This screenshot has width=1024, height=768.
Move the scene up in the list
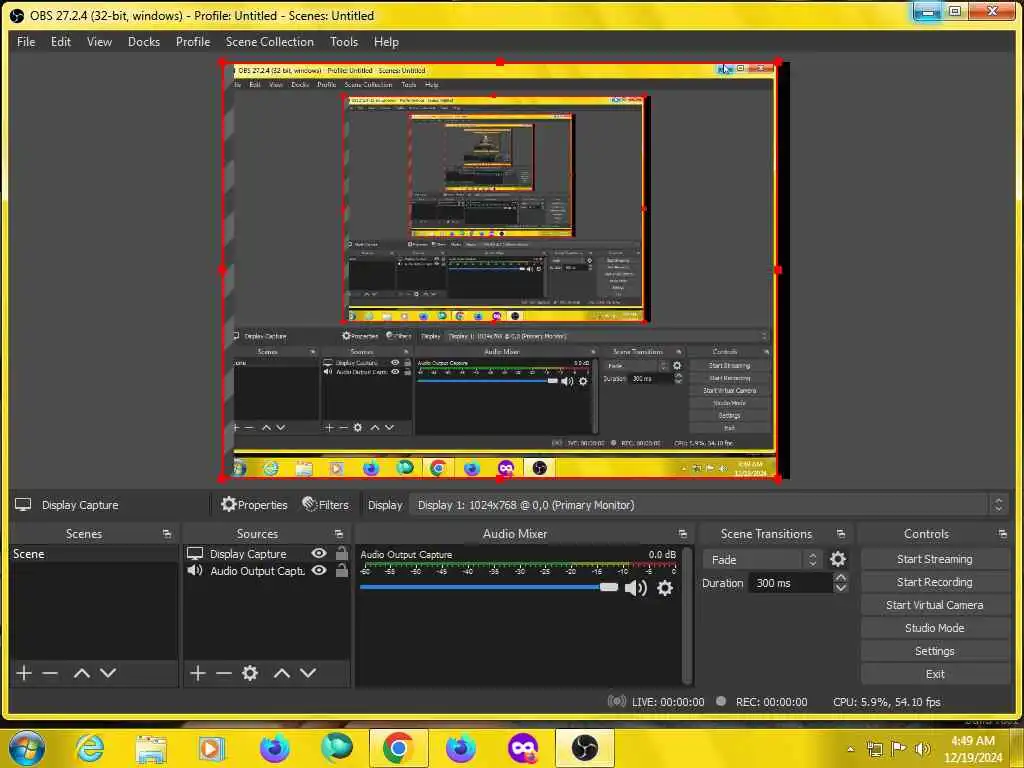(x=82, y=673)
